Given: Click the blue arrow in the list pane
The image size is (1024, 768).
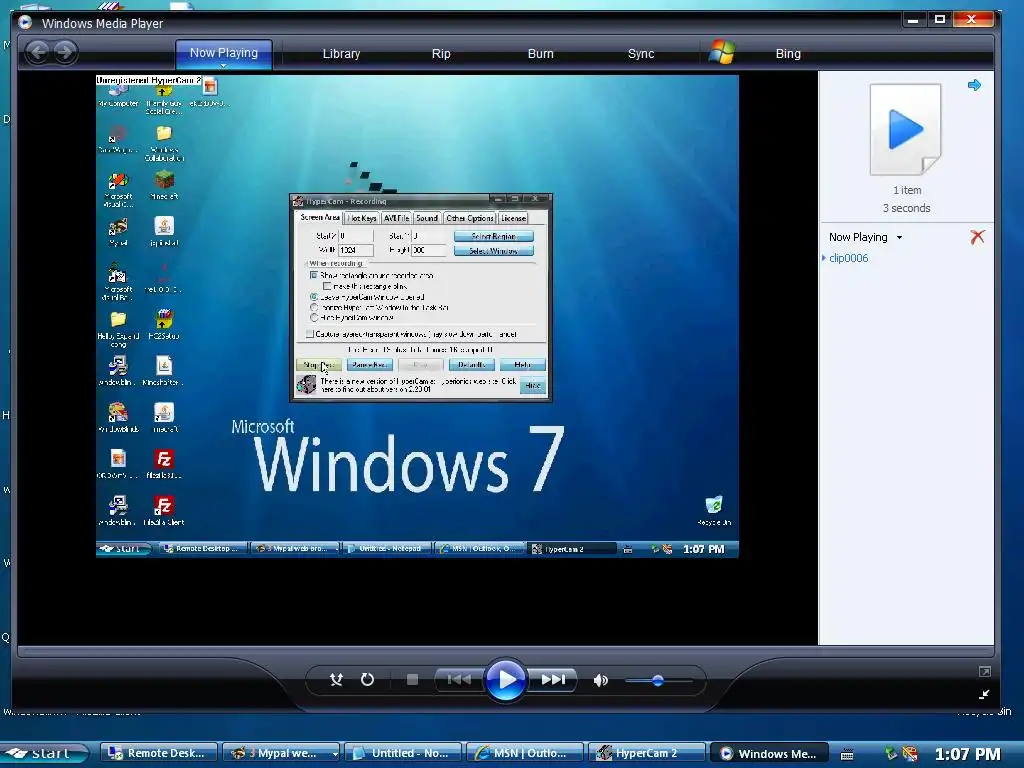Looking at the screenshot, I should point(974,85).
